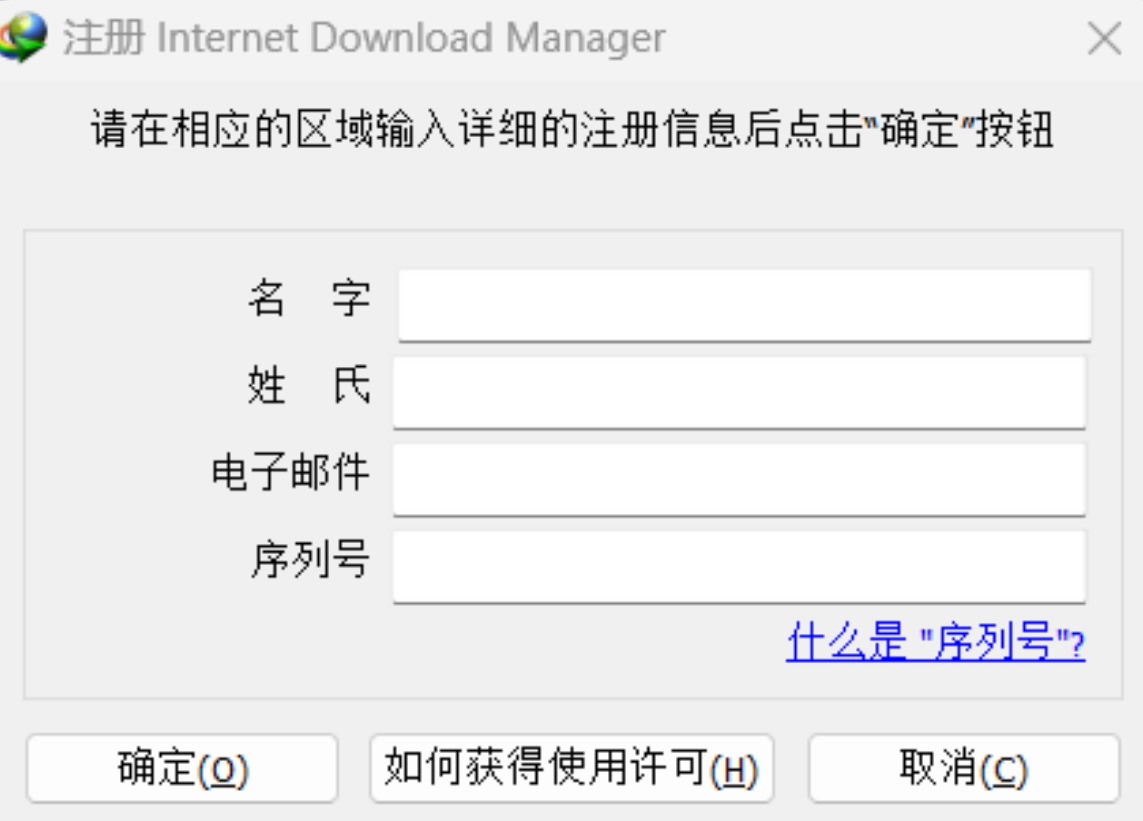Close the registration dialog window
This screenshot has width=1143, height=821.
coord(1104,39)
